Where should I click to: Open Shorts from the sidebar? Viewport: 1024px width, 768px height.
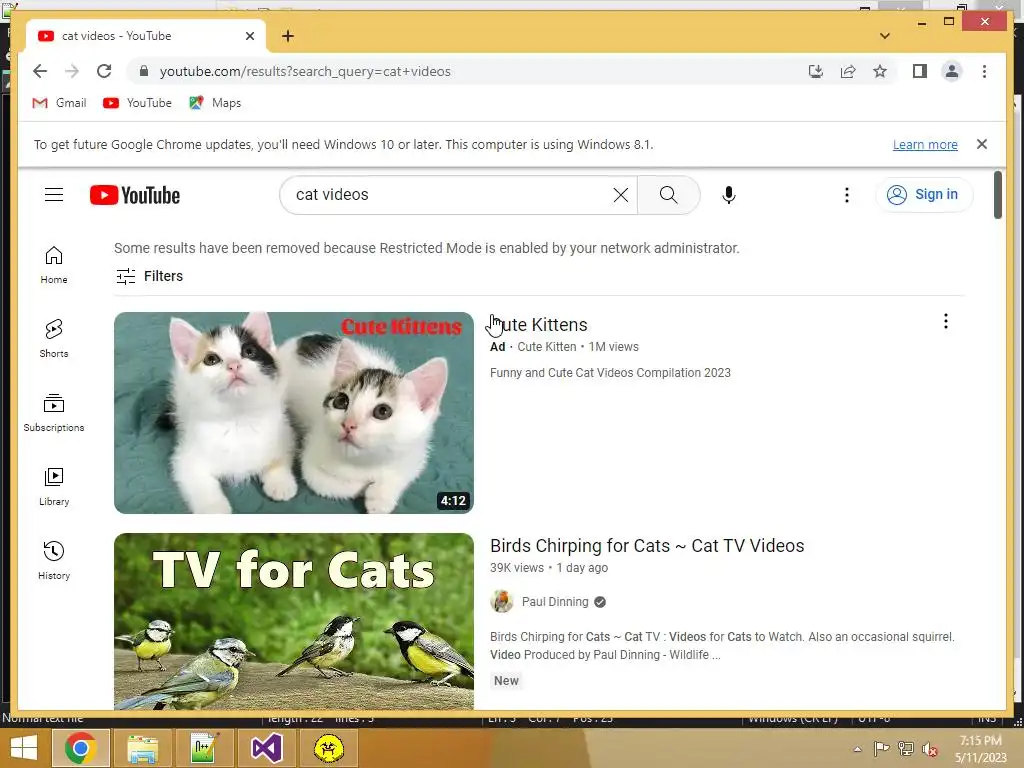pyautogui.click(x=54, y=338)
